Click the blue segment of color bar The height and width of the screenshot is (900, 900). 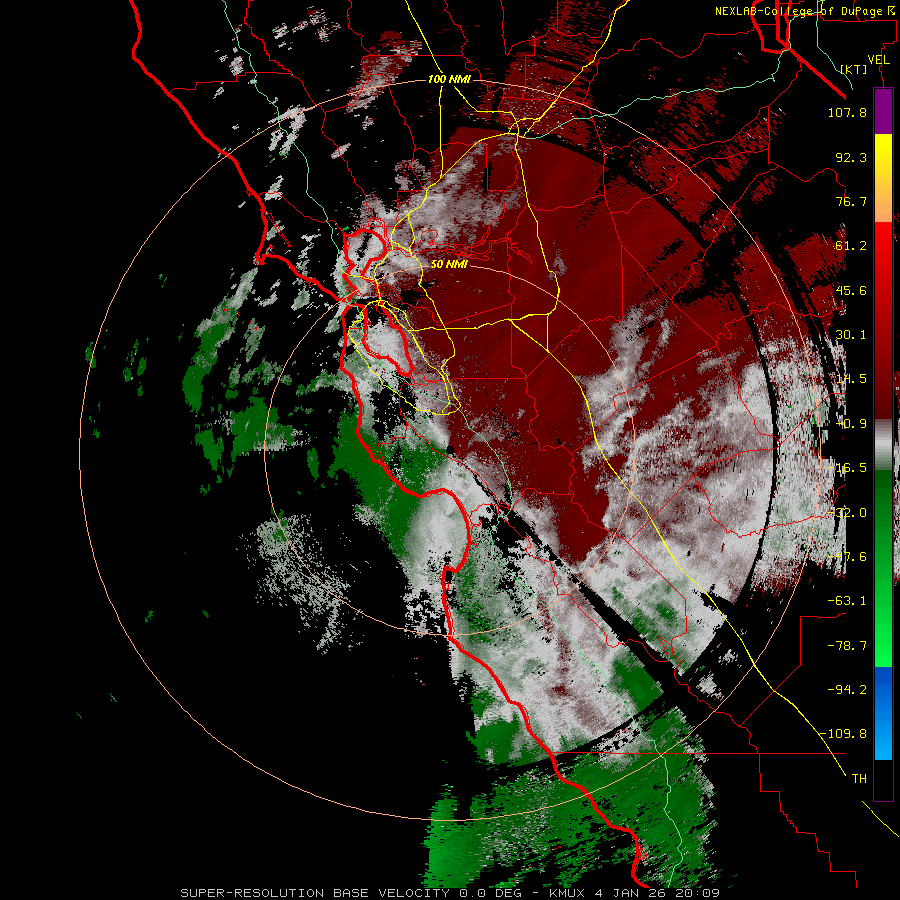tap(883, 712)
